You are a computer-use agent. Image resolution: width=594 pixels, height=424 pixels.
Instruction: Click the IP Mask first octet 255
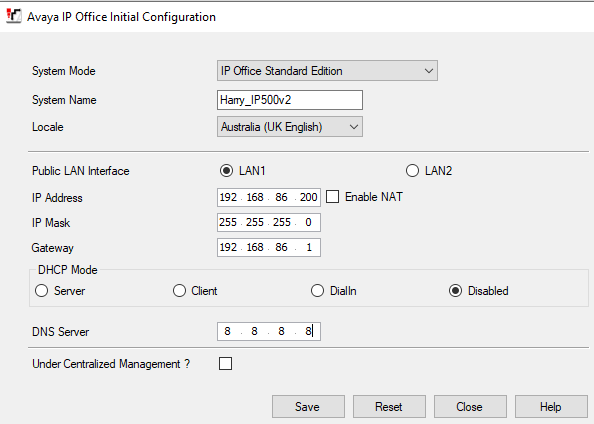228,222
